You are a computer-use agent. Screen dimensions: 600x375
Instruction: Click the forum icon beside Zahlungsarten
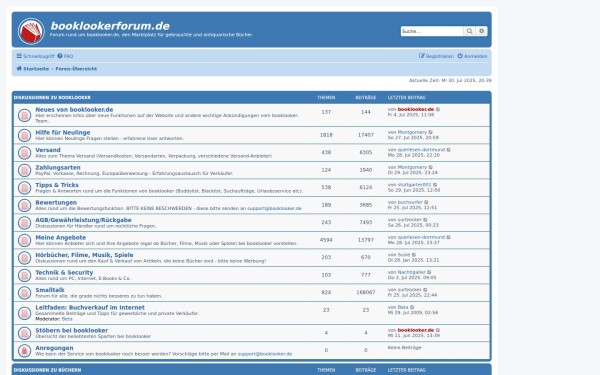24,170
